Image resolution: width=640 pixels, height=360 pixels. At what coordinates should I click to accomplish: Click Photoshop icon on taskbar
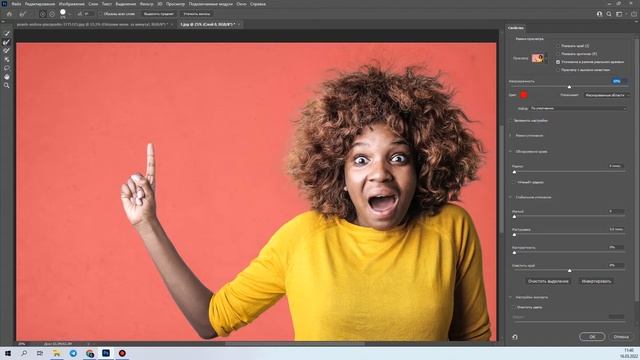point(106,353)
